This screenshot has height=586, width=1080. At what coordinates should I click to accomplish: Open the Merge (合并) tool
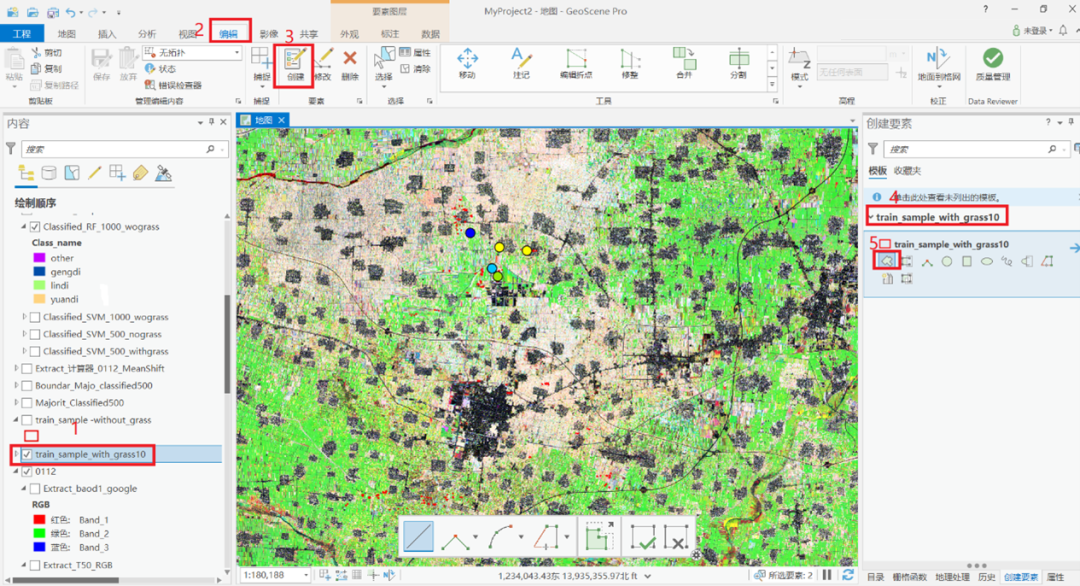(684, 63)
